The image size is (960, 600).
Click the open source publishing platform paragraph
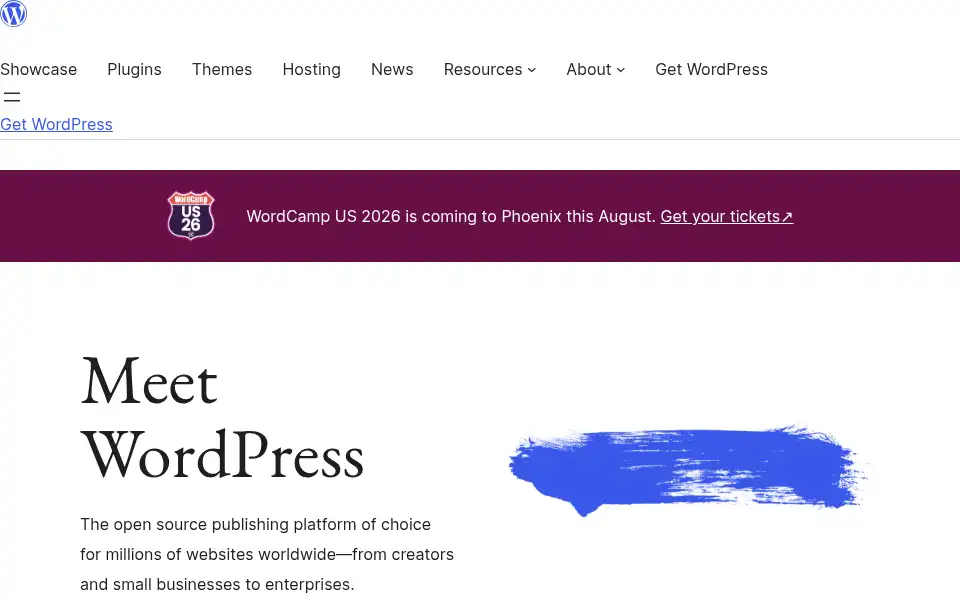(x=267, y=554)
